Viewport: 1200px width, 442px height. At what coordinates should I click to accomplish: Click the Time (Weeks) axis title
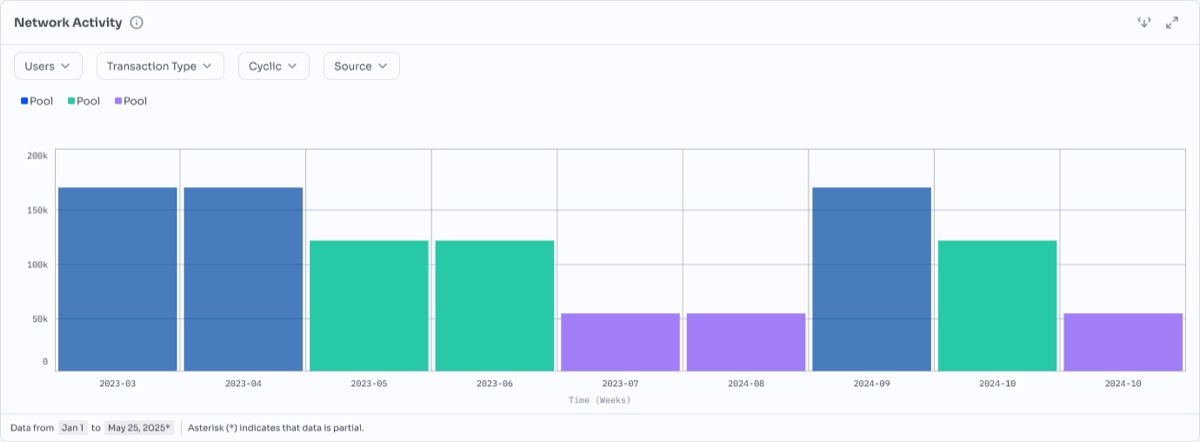tap(600, 400)
